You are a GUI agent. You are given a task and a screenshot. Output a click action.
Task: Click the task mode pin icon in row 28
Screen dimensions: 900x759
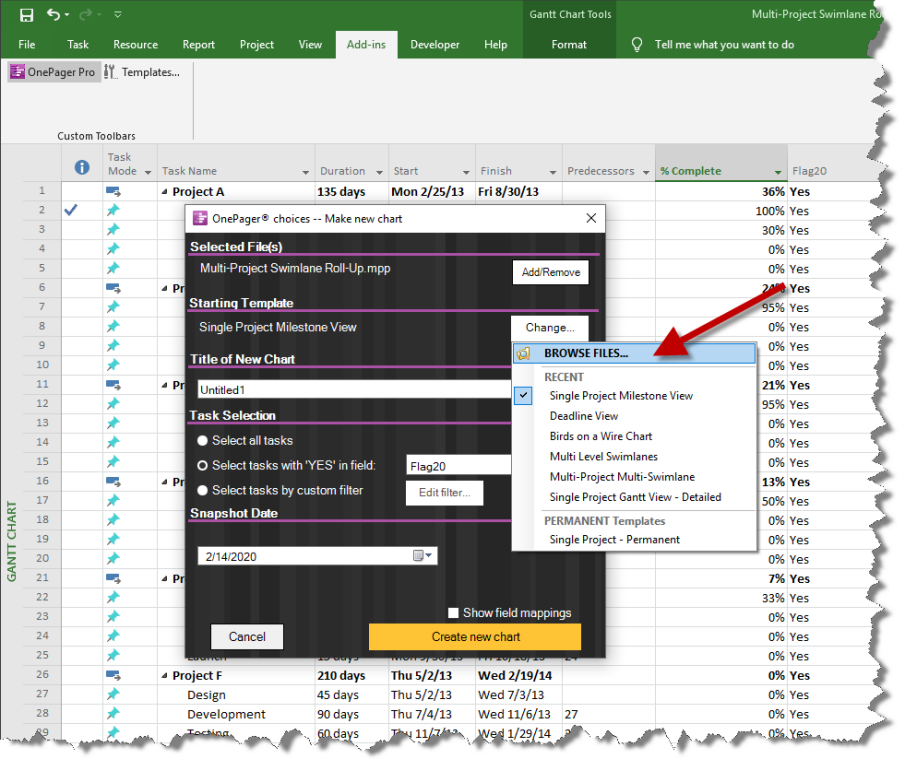(113, 714)
